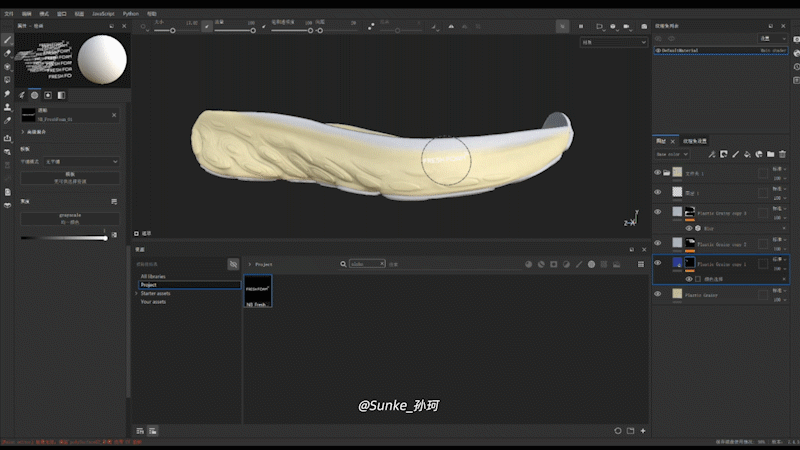Toggle visibility of Plastic Grainy copy 1

point(658,263)
